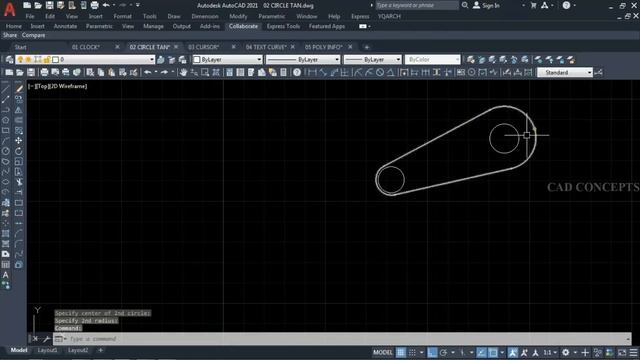The image size is (640, 360).
Task: Open the Autodesk App Store cart icon
Action: [x=533, y=5]
